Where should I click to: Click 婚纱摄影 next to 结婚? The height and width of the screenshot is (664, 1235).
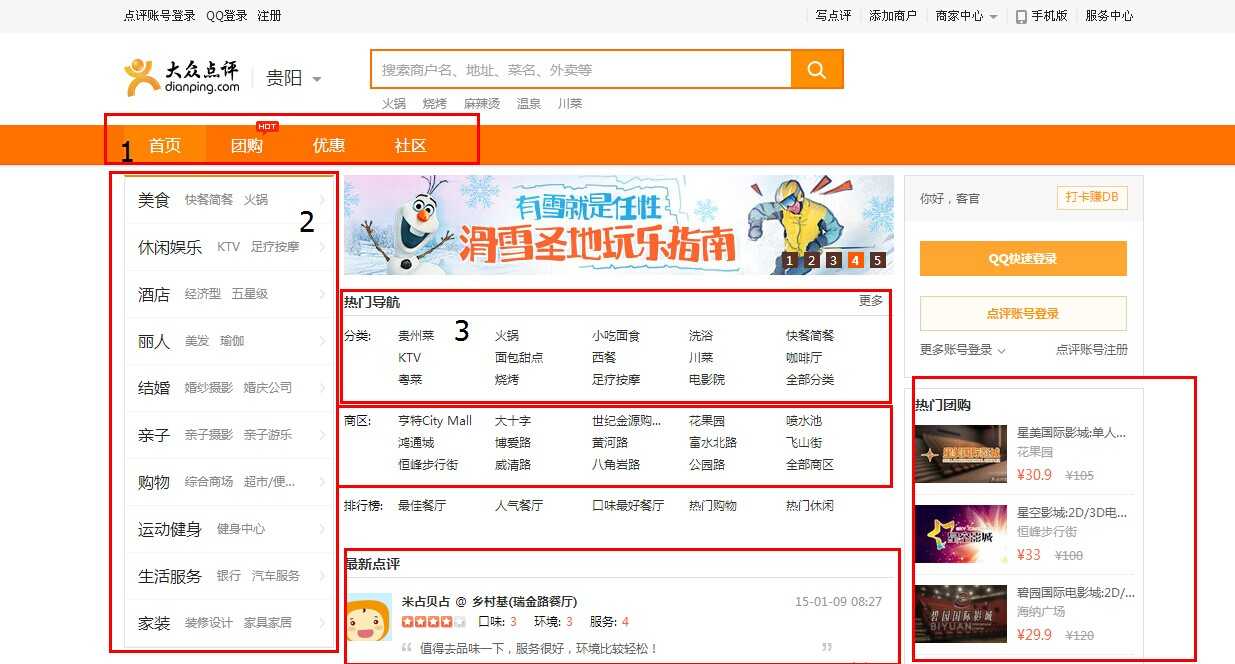tap(209, 388)
